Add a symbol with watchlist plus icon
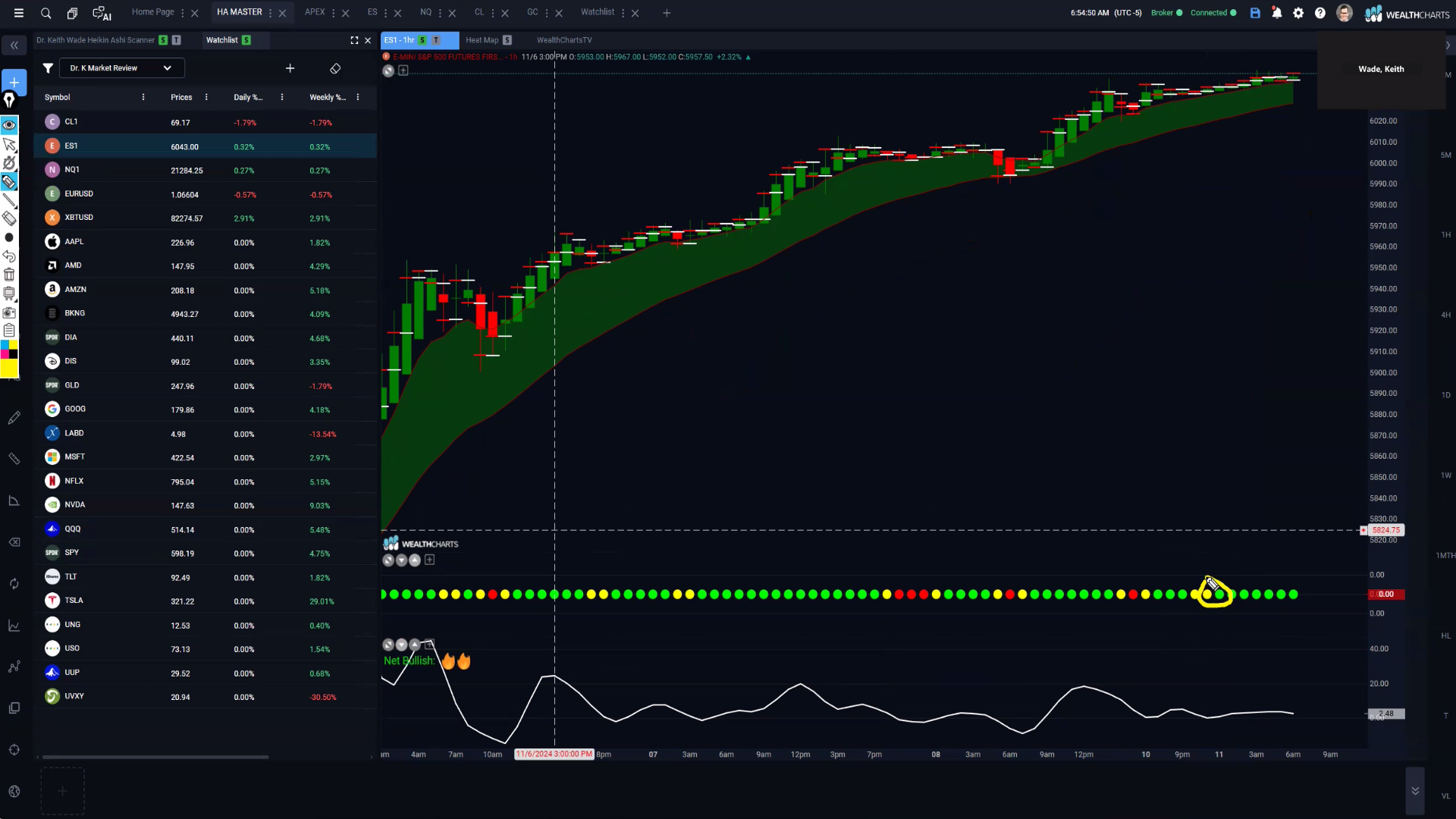 290,68
